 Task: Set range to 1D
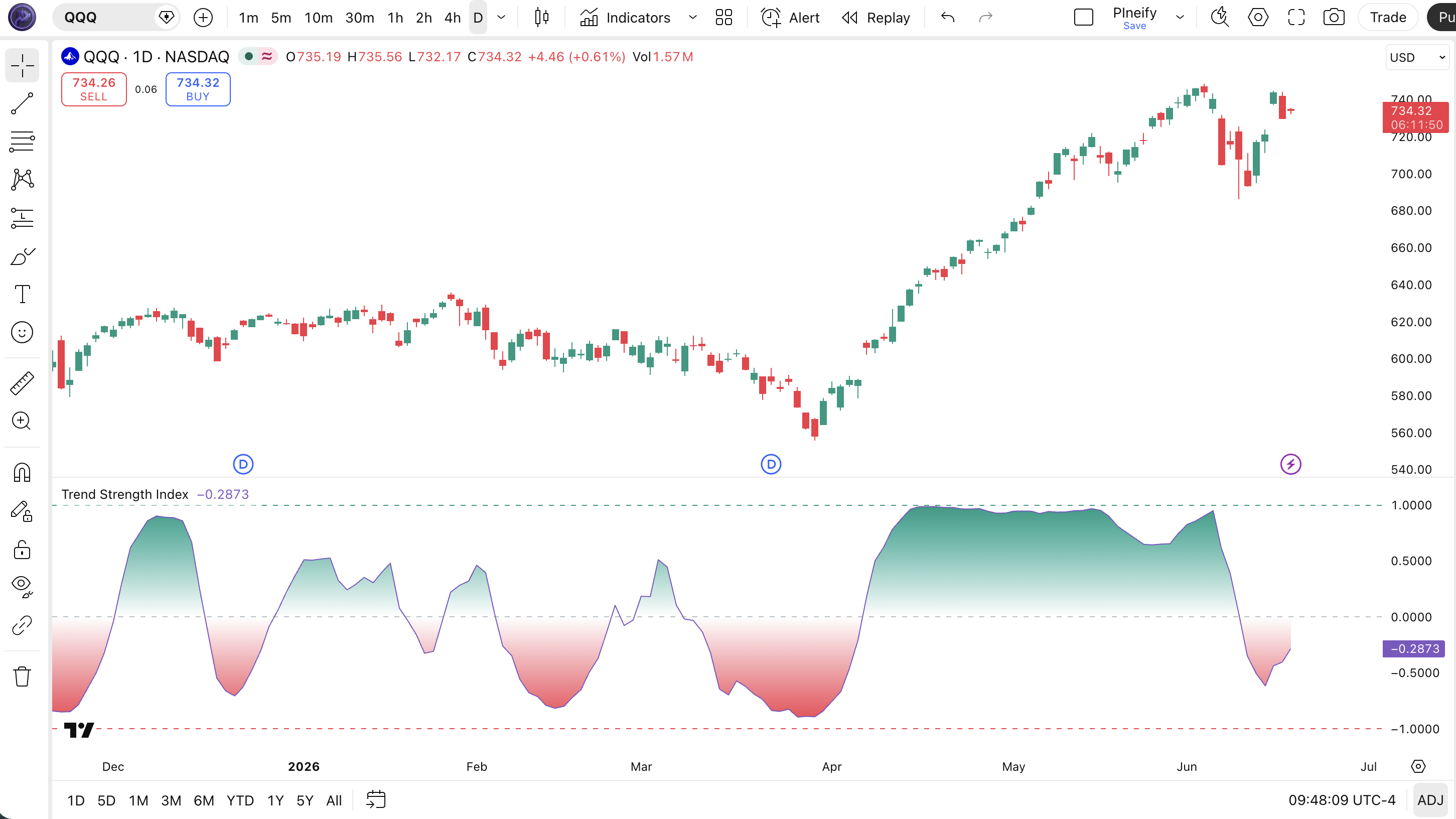[x=76, y=800]
